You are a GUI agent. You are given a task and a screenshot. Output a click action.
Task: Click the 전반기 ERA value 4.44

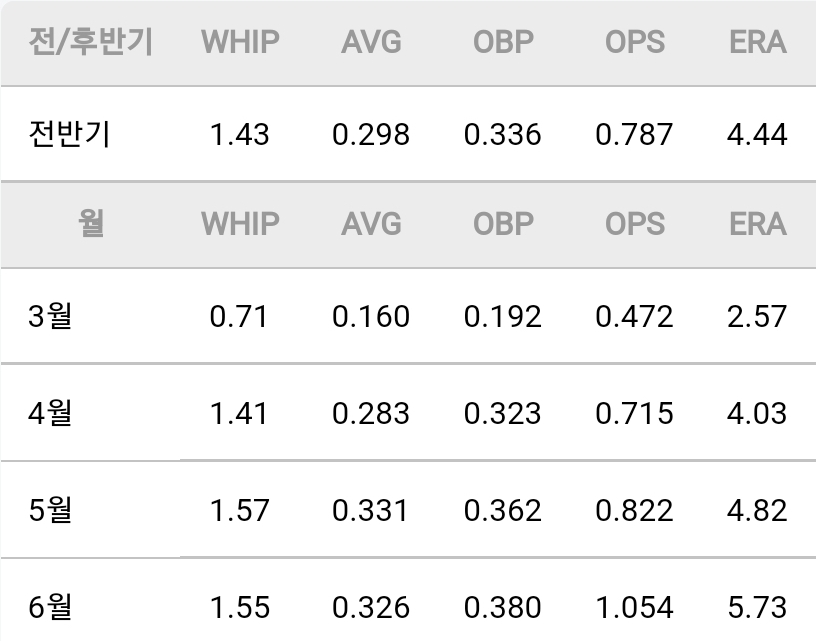coord(757,135)
